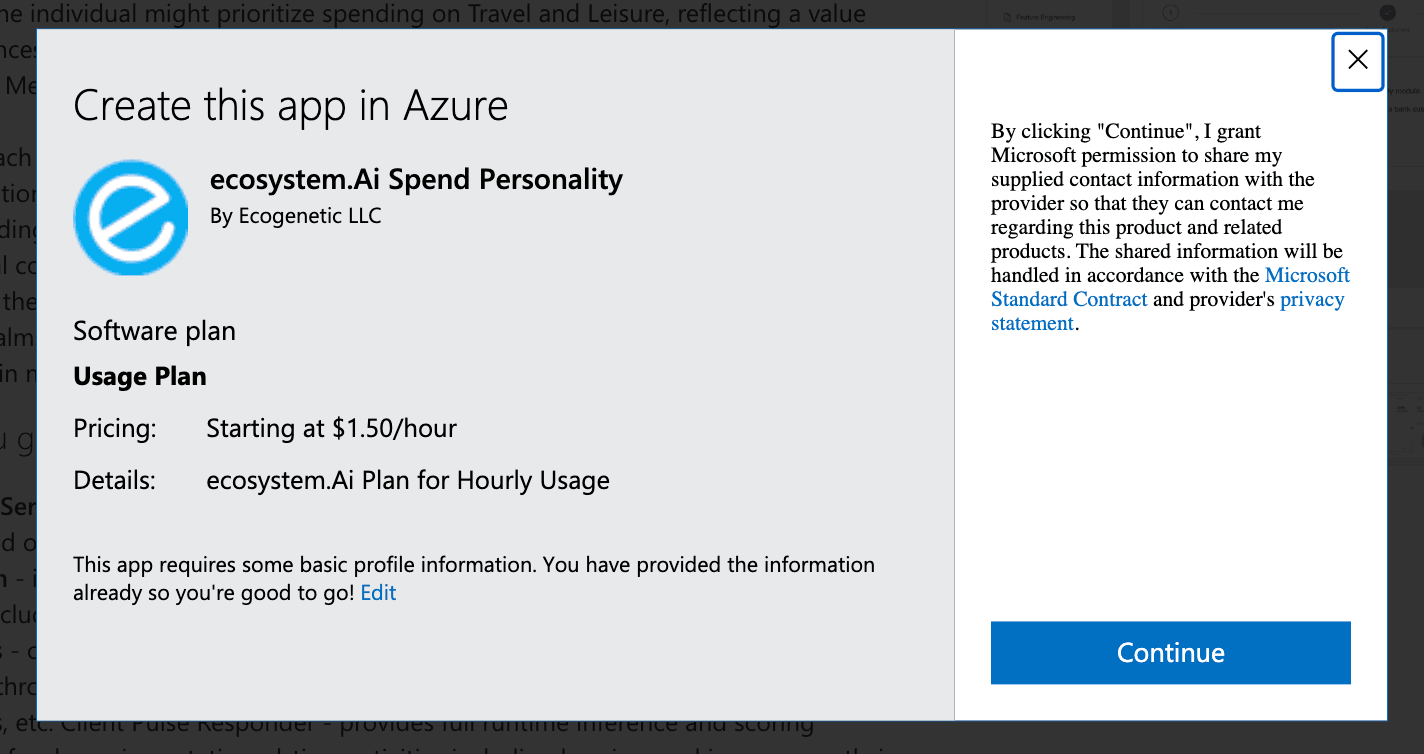This screenshot has height=754, width=1424.
Task: Click the ecosystem.Ai blue logo icon
Action: pos(131,218)
